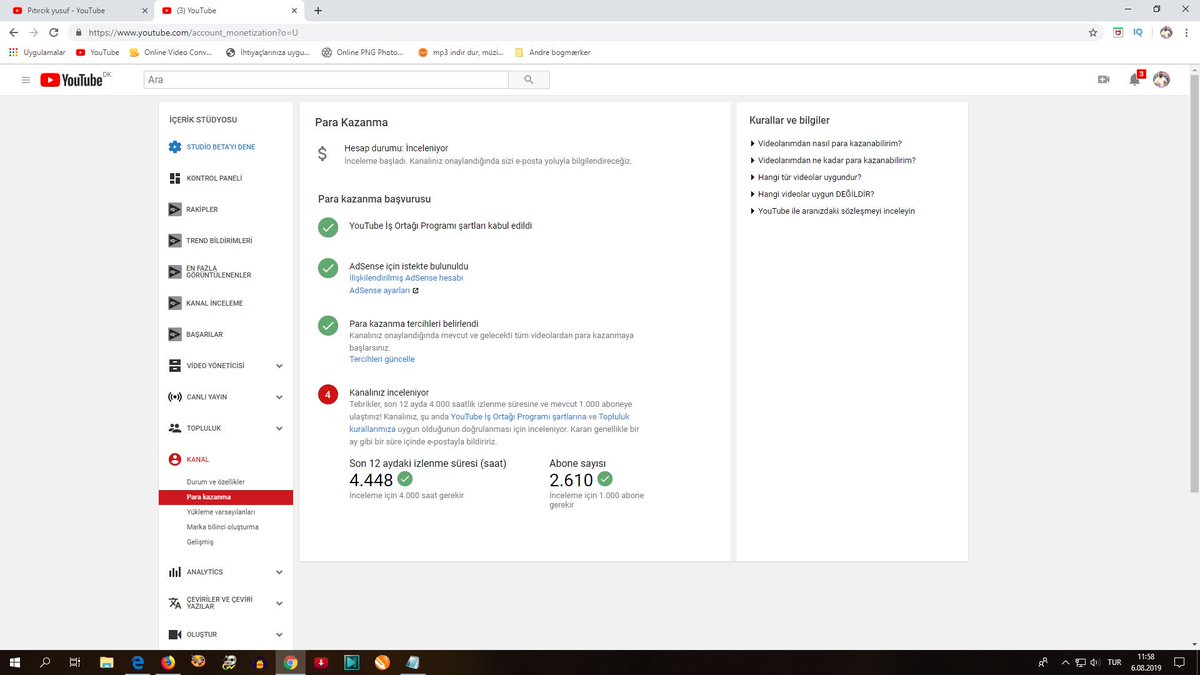This screenshot has height=675, width=1200.
Task: Open Trend Bildirimleri in sidebar
Action: tap(219, 241)
